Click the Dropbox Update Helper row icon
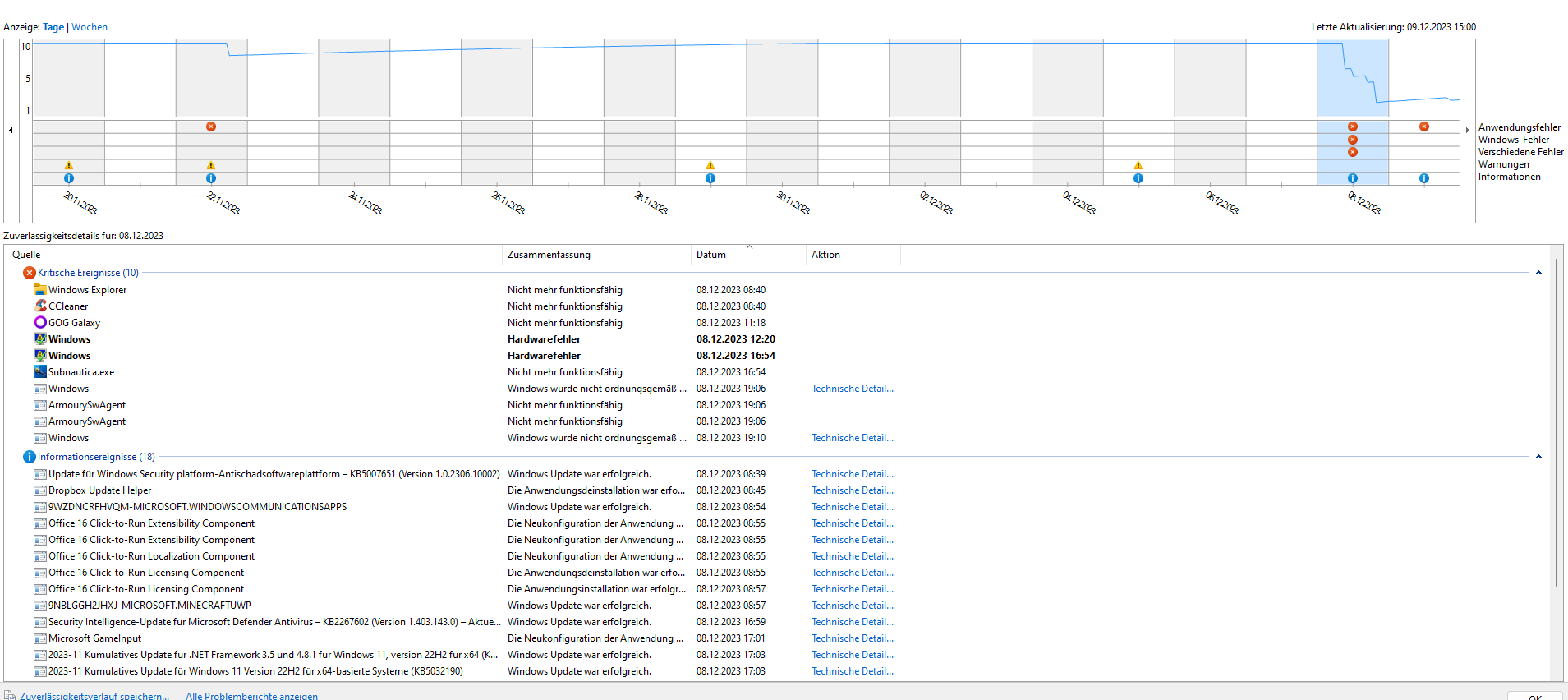The width and height of the screenshot is (1568, 700). (x=40, y=490)
